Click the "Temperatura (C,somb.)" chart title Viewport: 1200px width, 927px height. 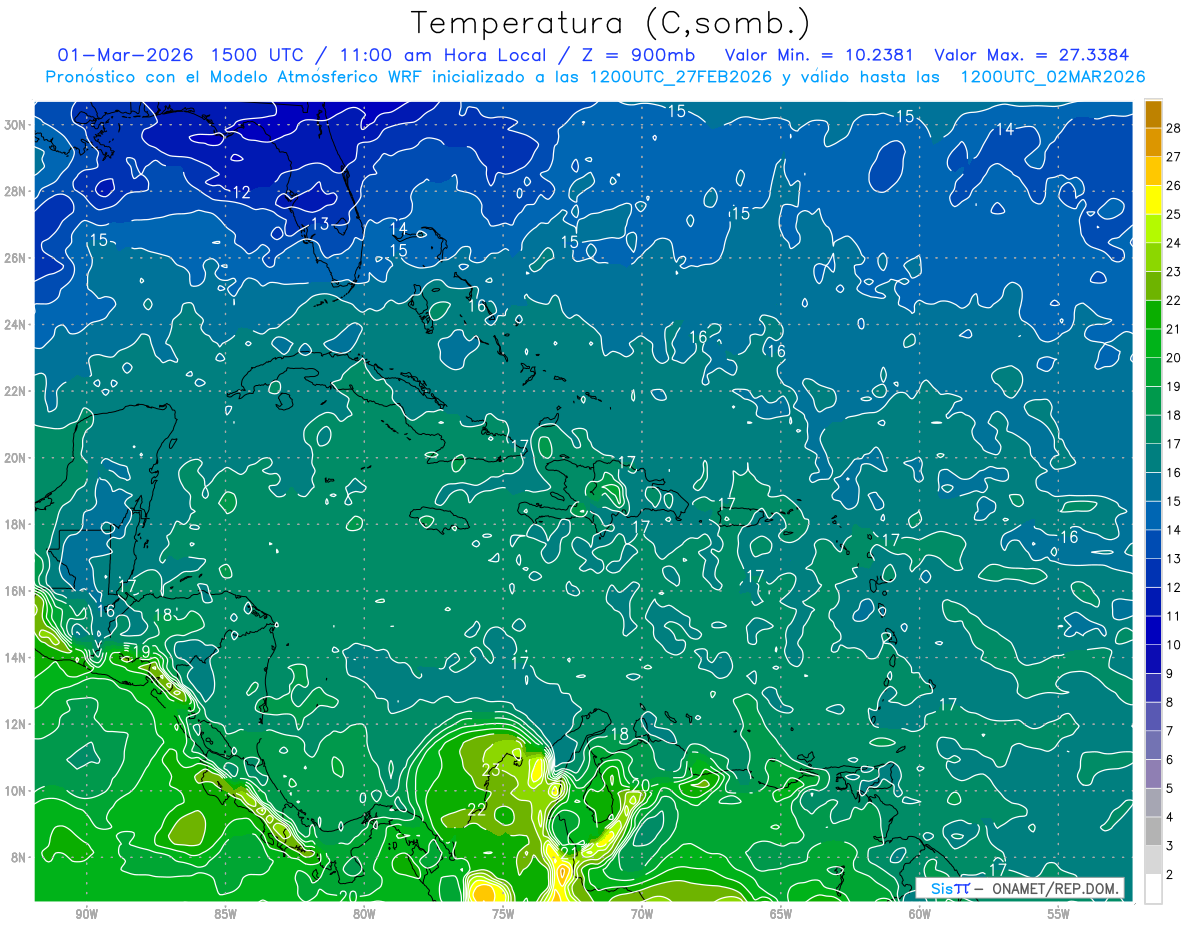[610, 24]
